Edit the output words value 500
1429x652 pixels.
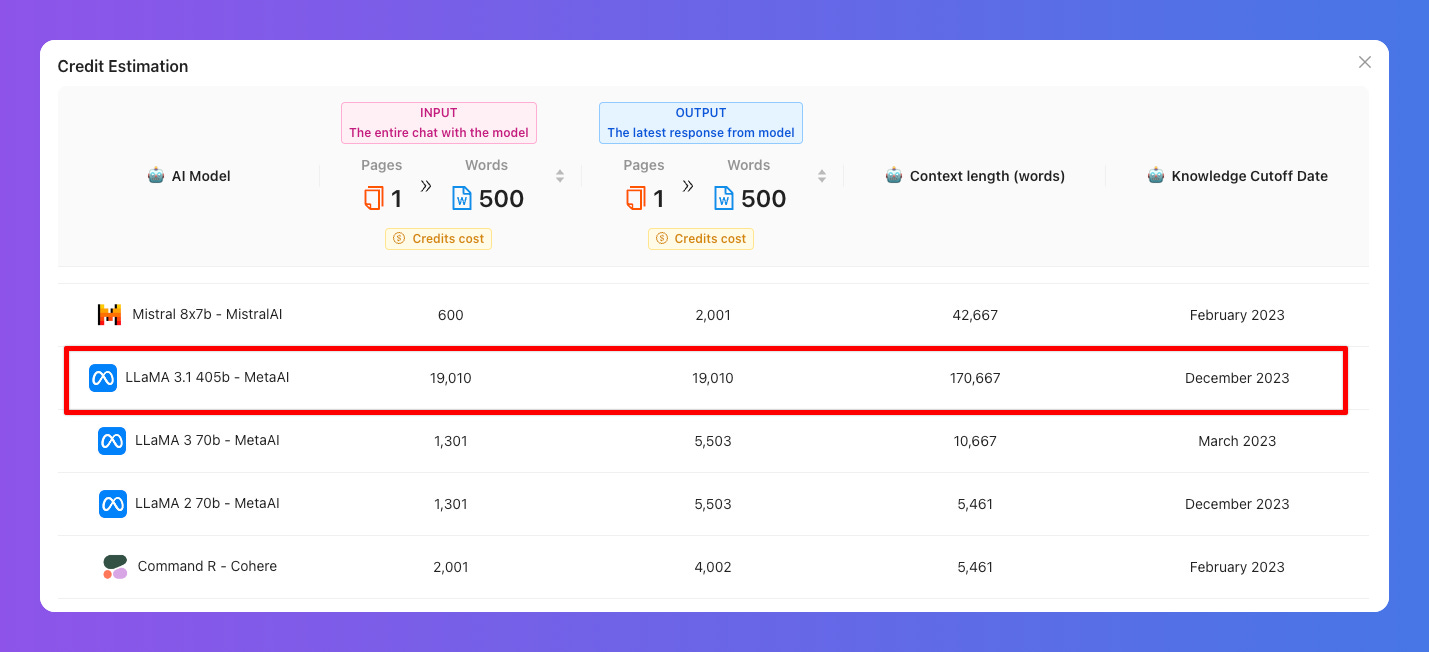tap(763, 199)
